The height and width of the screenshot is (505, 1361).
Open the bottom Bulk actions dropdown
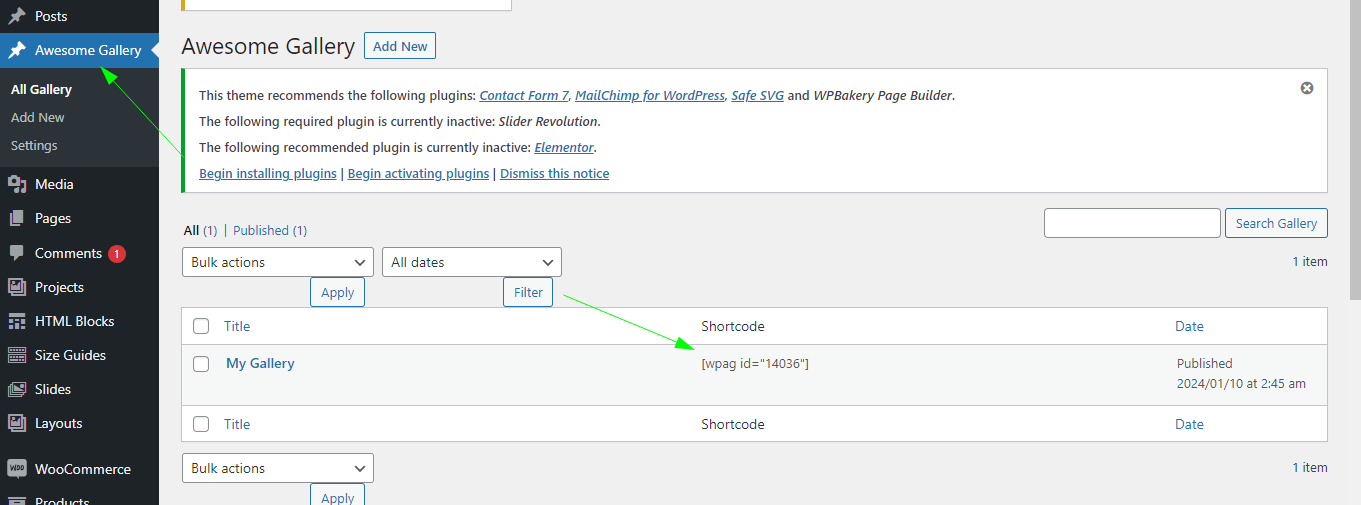click(277, 468)
